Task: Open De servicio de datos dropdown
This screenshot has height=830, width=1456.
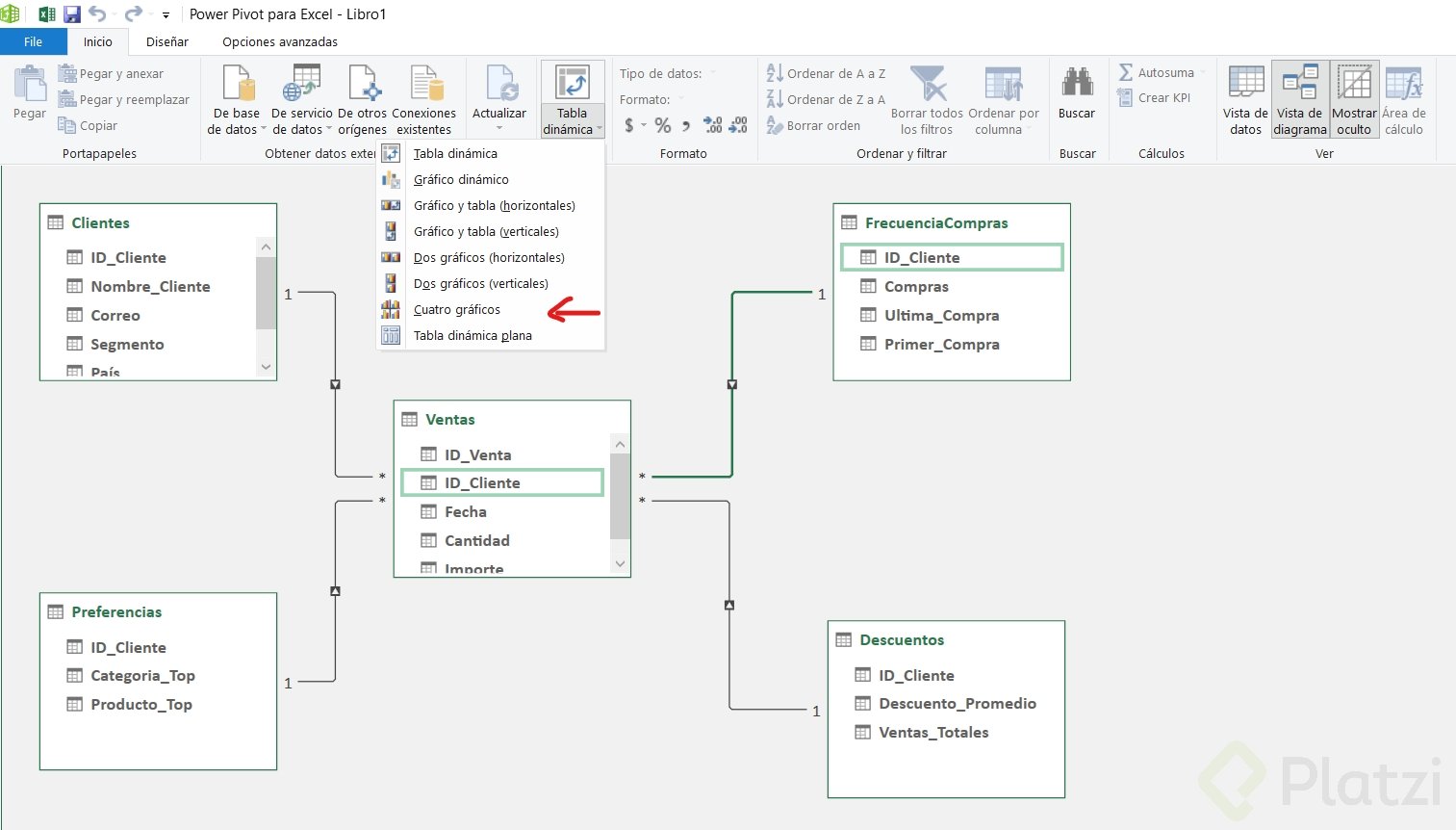Action: pos(302,100)
